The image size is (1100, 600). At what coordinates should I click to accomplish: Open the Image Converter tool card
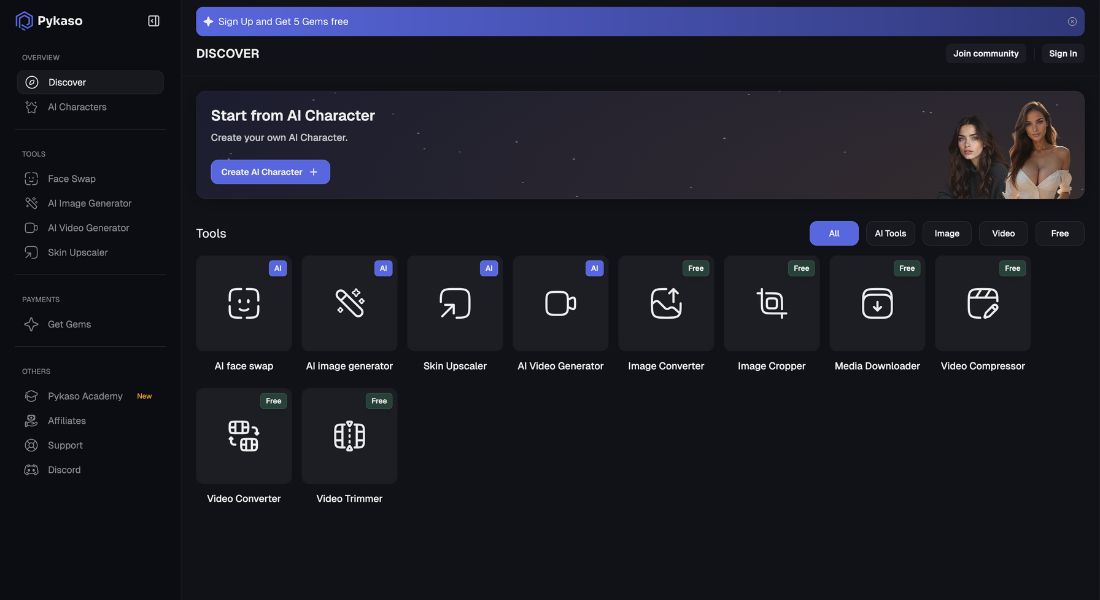pyautogui.click(x=666, y=303)
